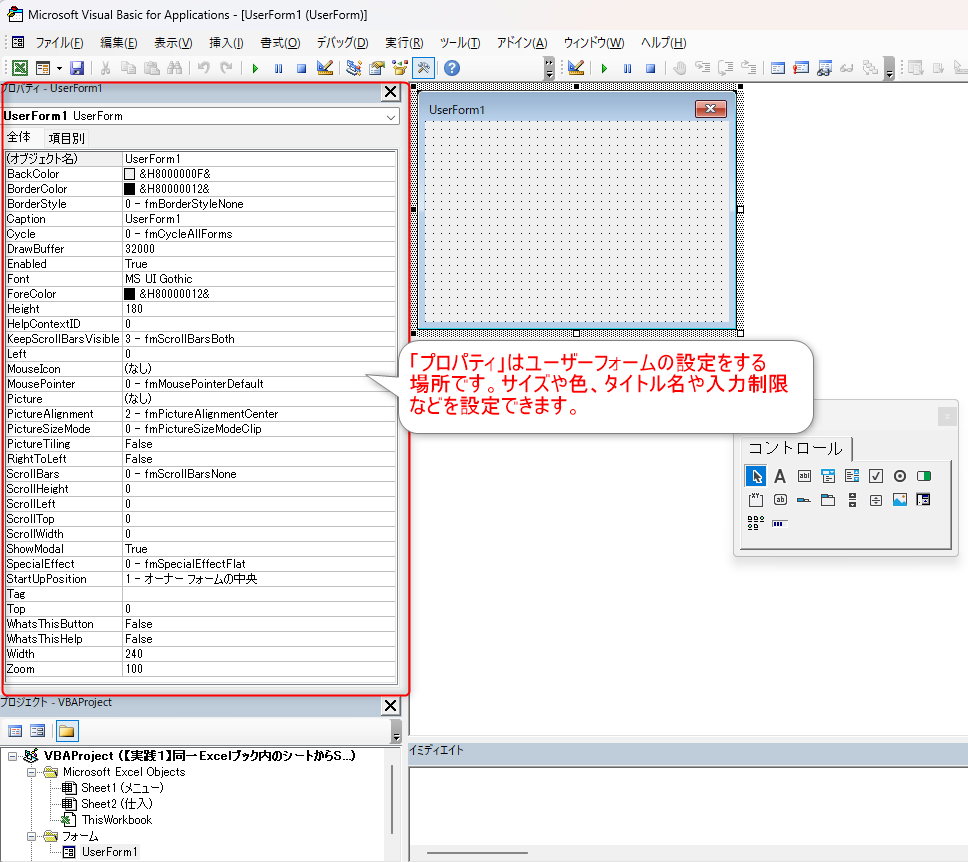The image size is (968, 862).
Task: Collapse the フォーム folder node
Action: (x=31, y=836)
